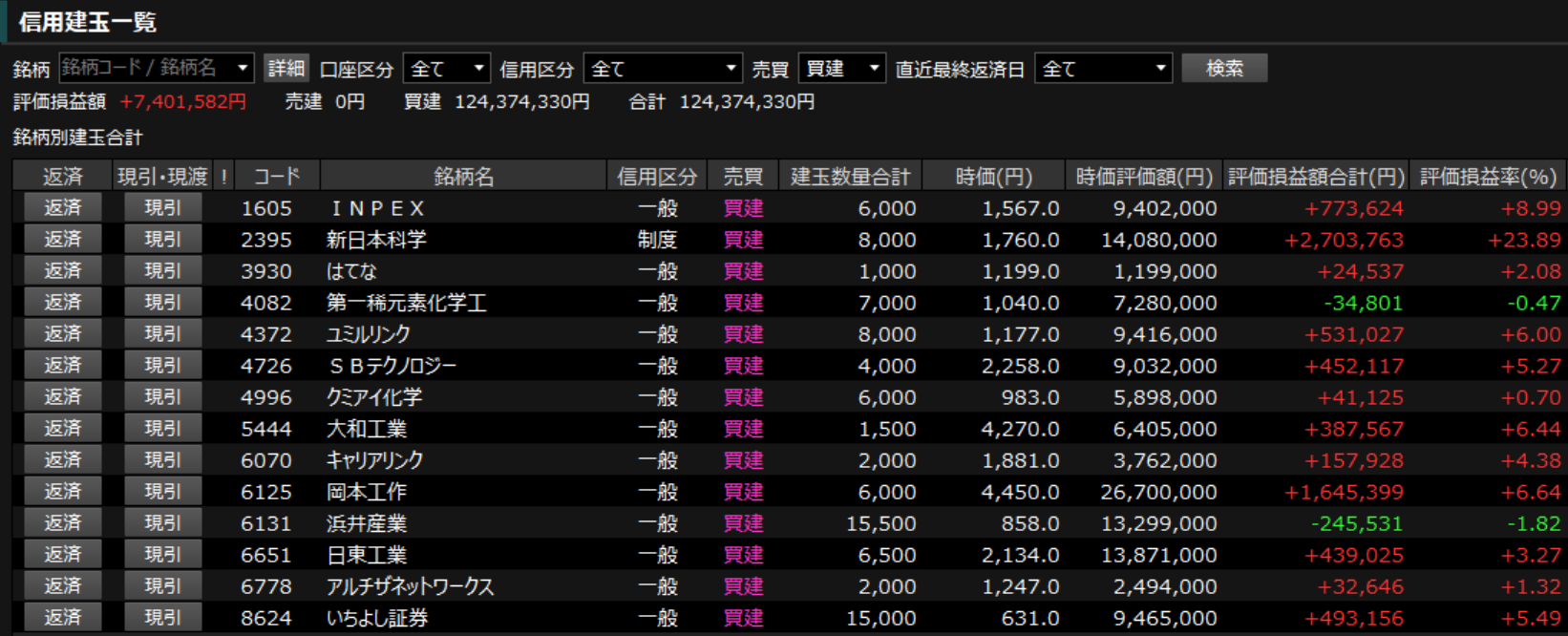Click 返済 for アルチザネットワークス row
Image resolution: width=1568 pixels, height=636 pixels.
(x=63, y=586)
